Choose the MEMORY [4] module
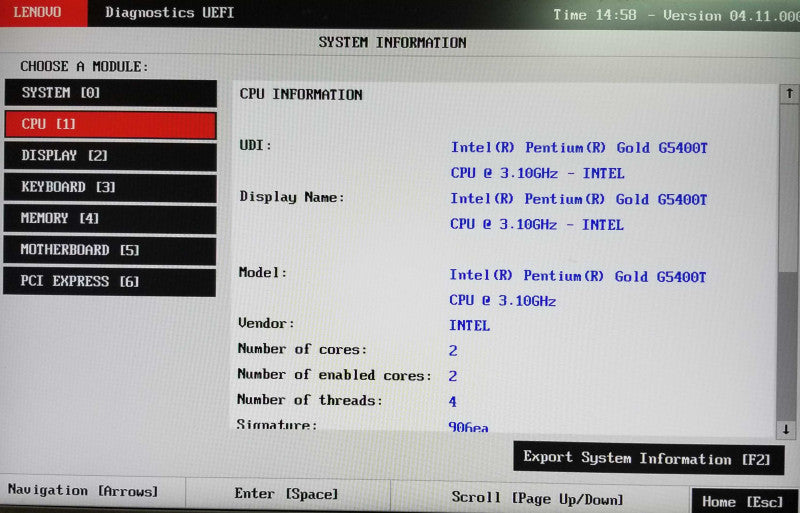Image resolution: width=800 pixels, height=513 pixels. click(x=110, y=219)
